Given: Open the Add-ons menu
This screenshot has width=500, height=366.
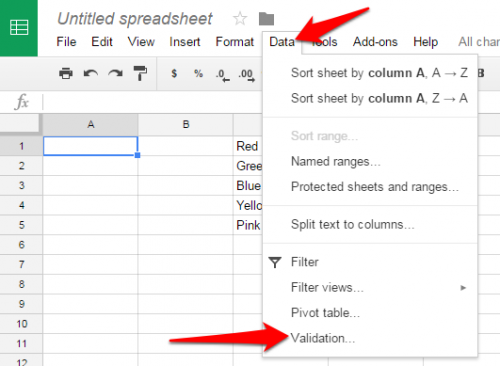Looking at the screenshot, I should click(x=375, y=42).
